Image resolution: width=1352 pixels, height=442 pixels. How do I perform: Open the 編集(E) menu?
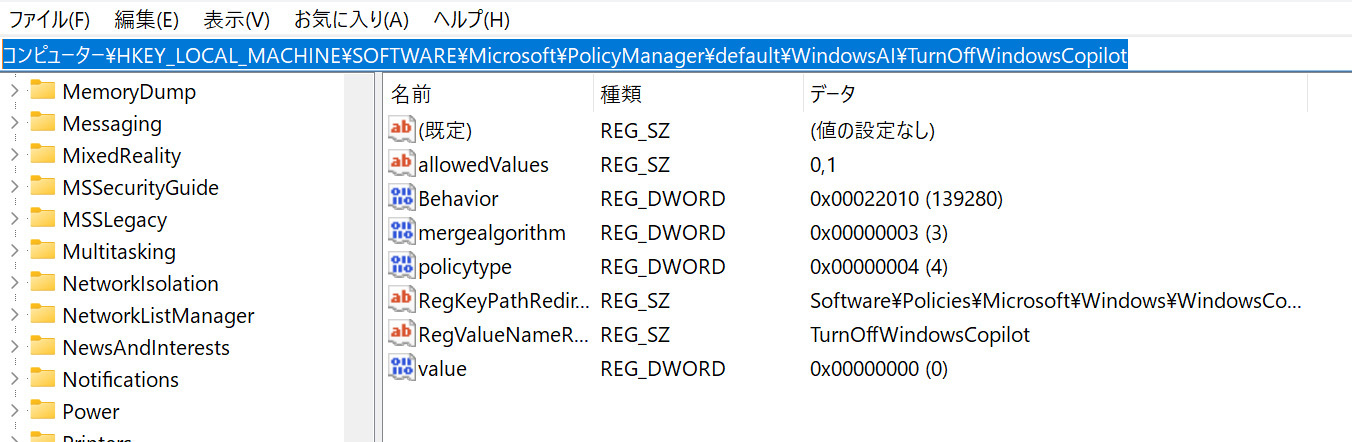click(147, 19)
